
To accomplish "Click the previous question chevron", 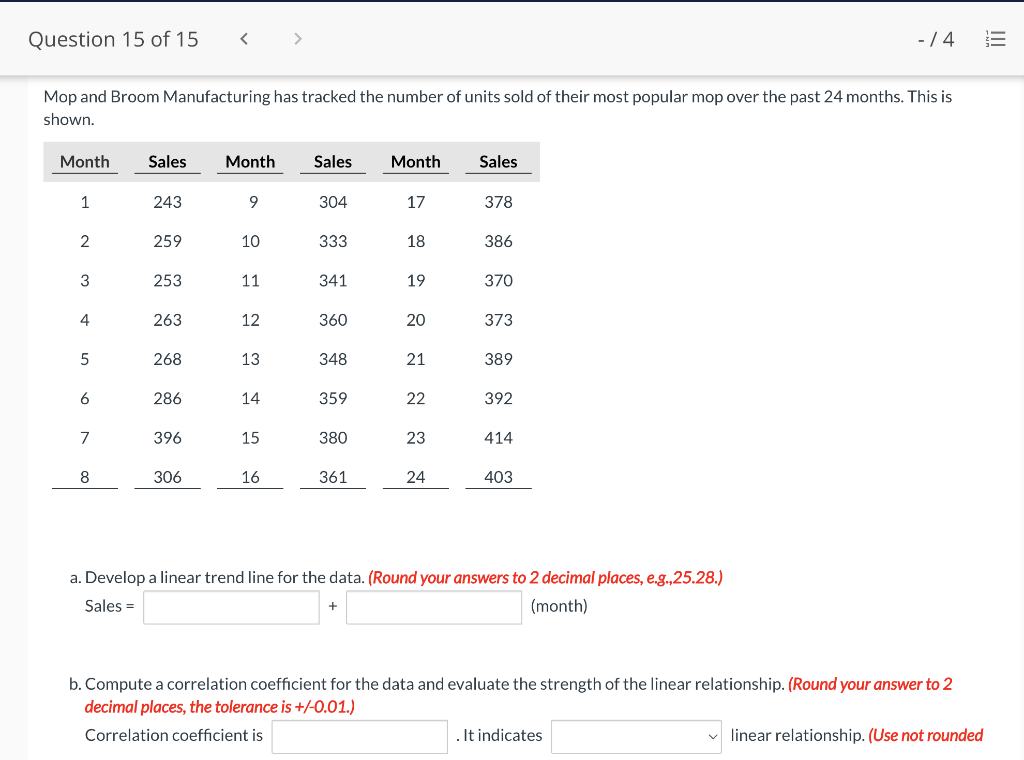I will (243, 38).
